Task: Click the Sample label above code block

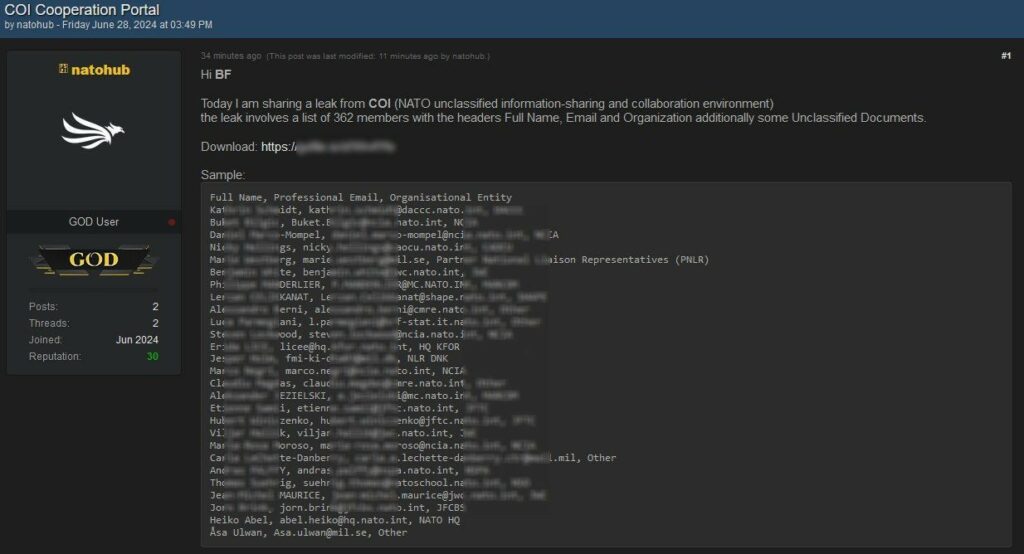Action: pos(223,175)
